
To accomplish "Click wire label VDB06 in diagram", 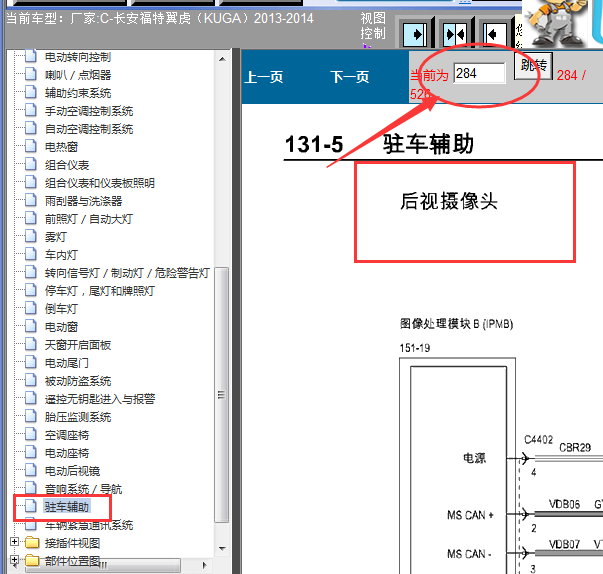I will coord(564,504).
